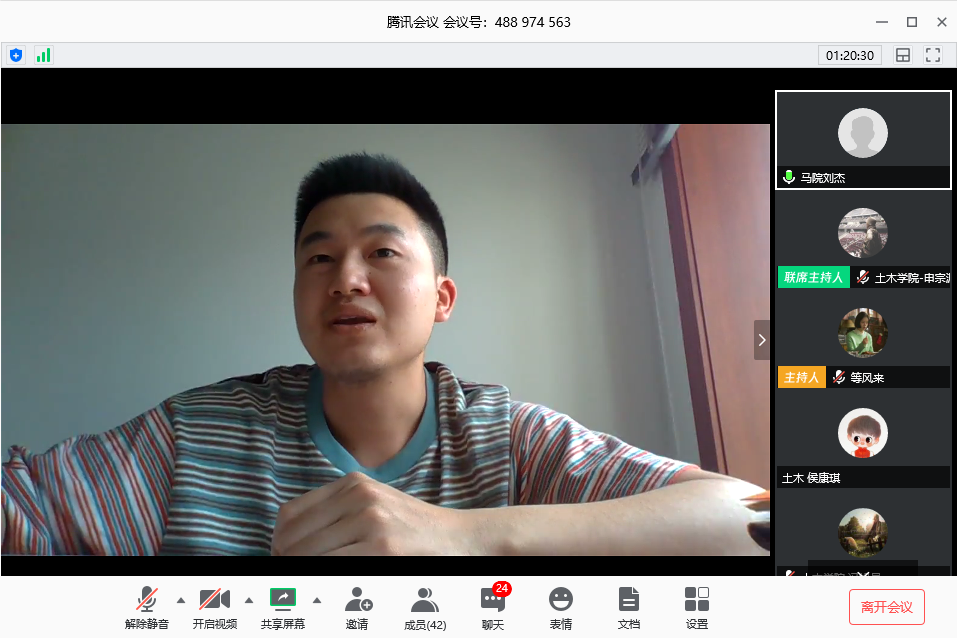This screenshot has width=957, height=638.
Task: Switch layout using the grid view icon
Action: pos(903,56)
